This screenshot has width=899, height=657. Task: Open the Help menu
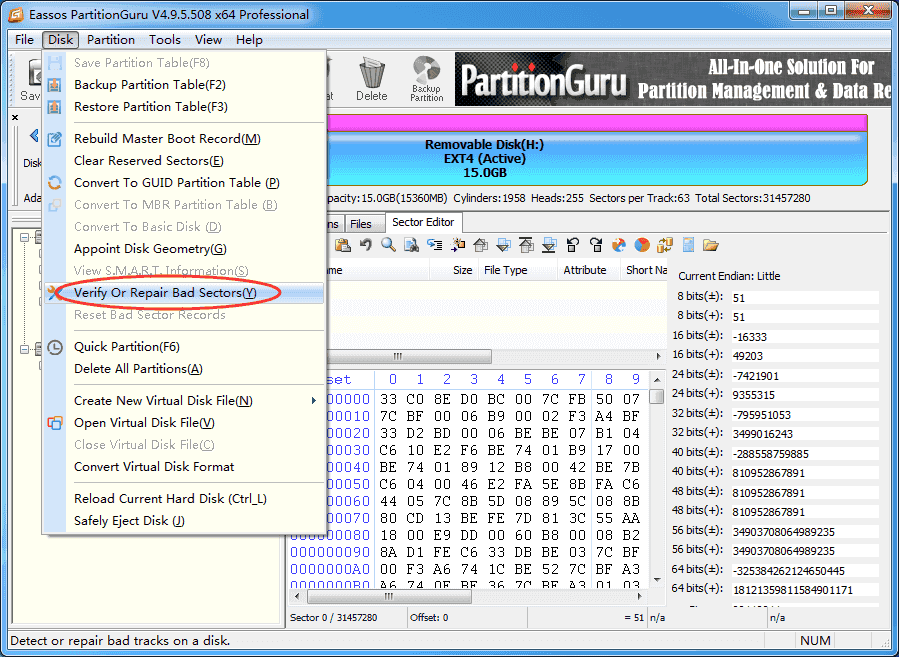tap(249, 40)
